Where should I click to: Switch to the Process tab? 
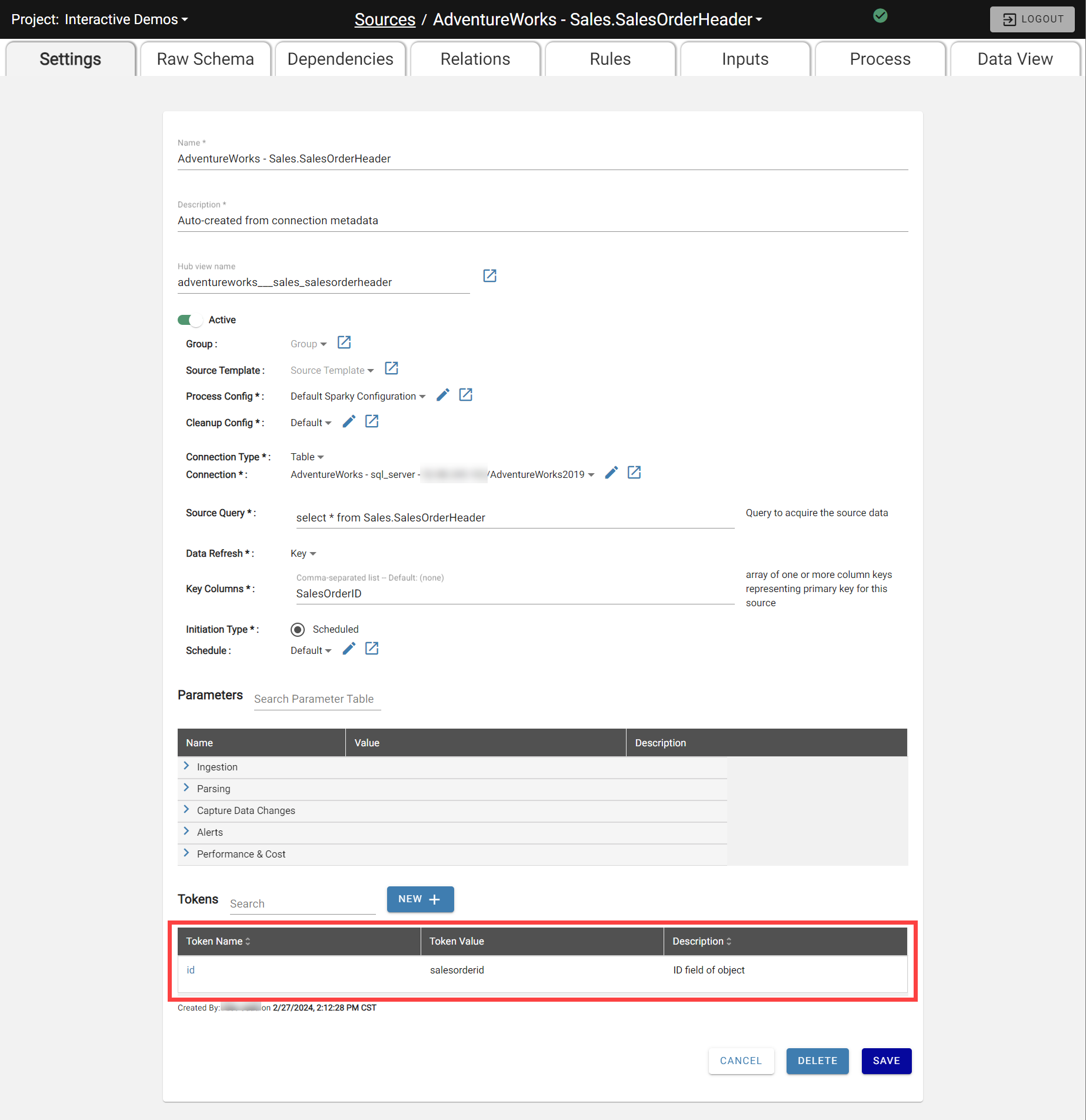[880, 59]
